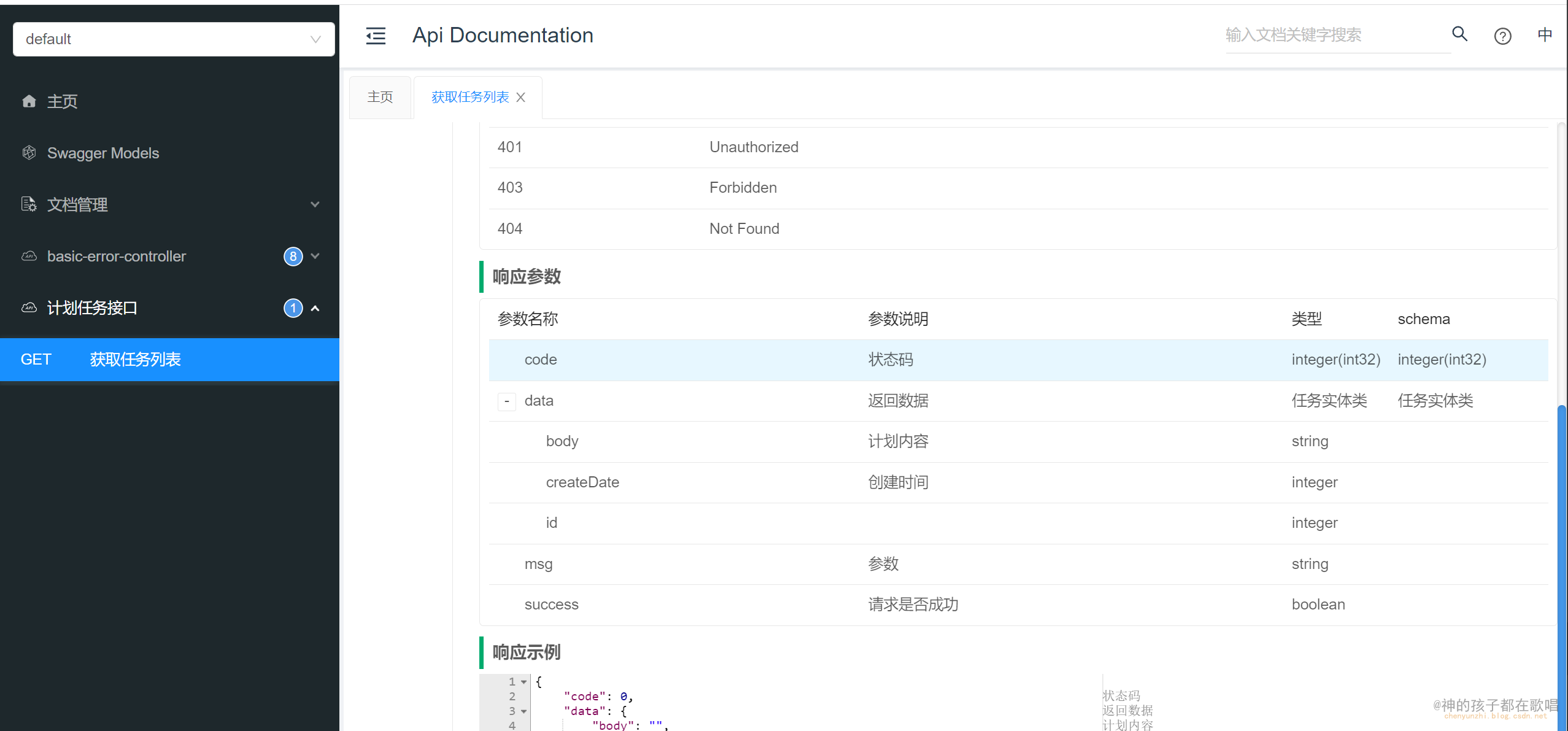1568x731 pixels.
Task: Click the sidebar collapse menu icon
Action: (376, 36)
